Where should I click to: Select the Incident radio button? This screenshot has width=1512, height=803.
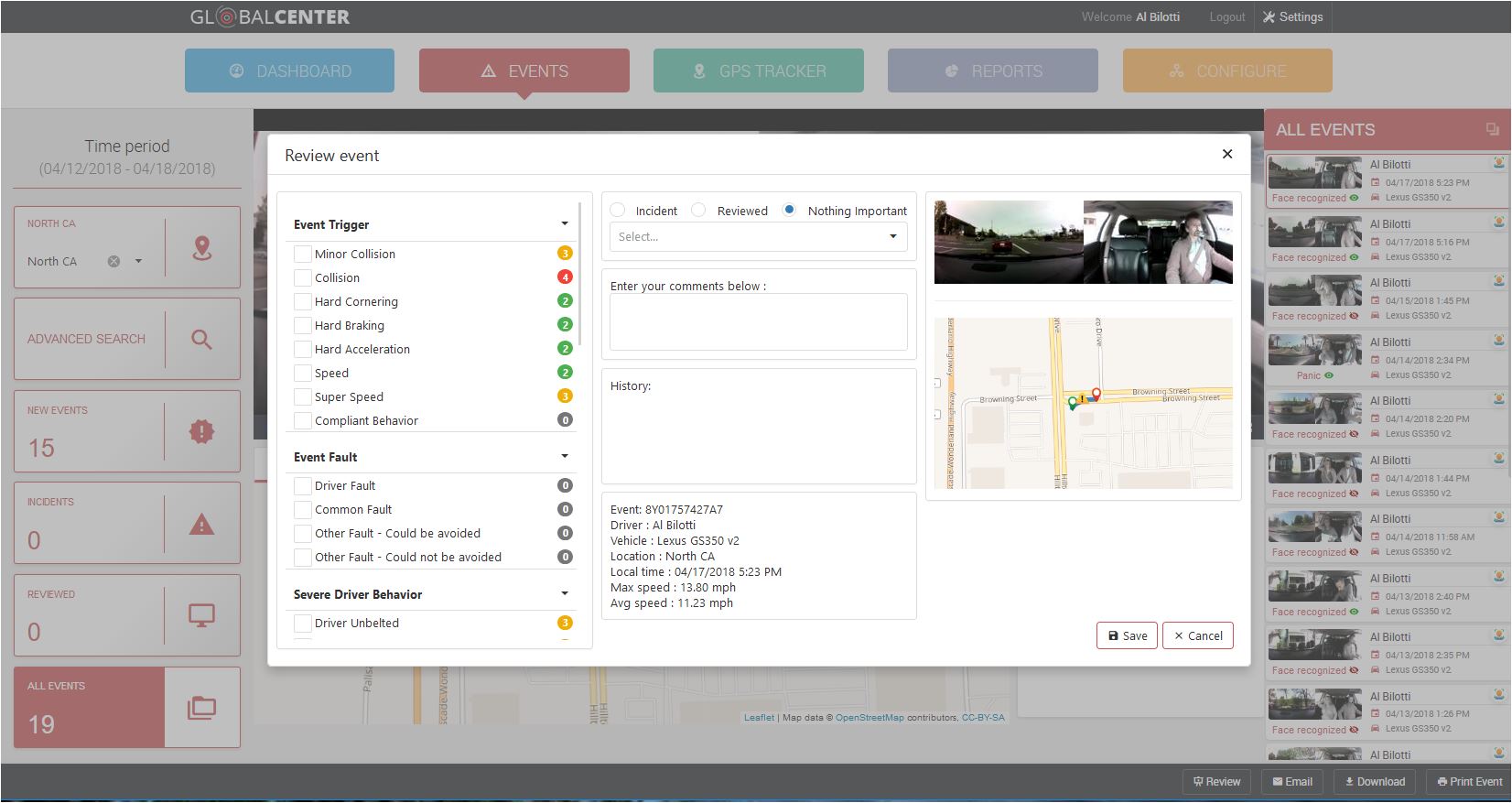(x=618, y=211)
